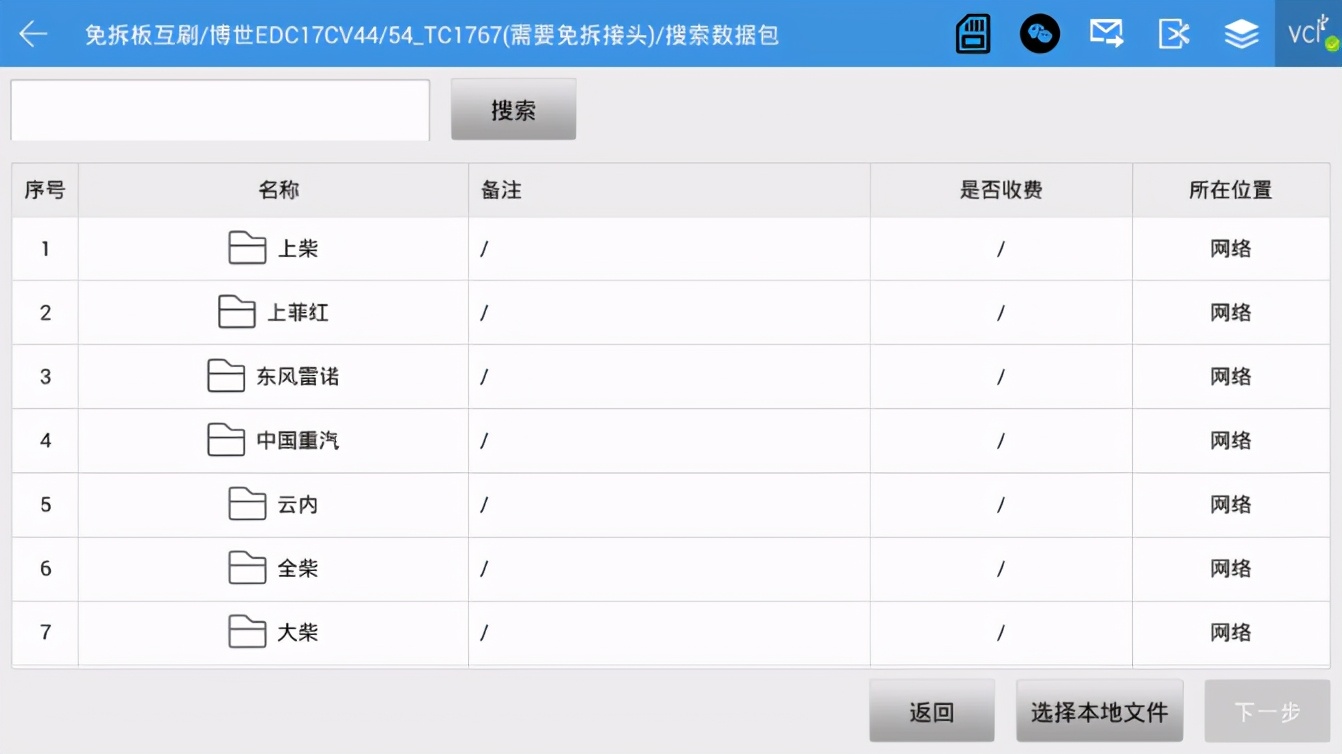
Task: Click row number 2 cell
Action: pyautogui.click(x=45, y=313)
